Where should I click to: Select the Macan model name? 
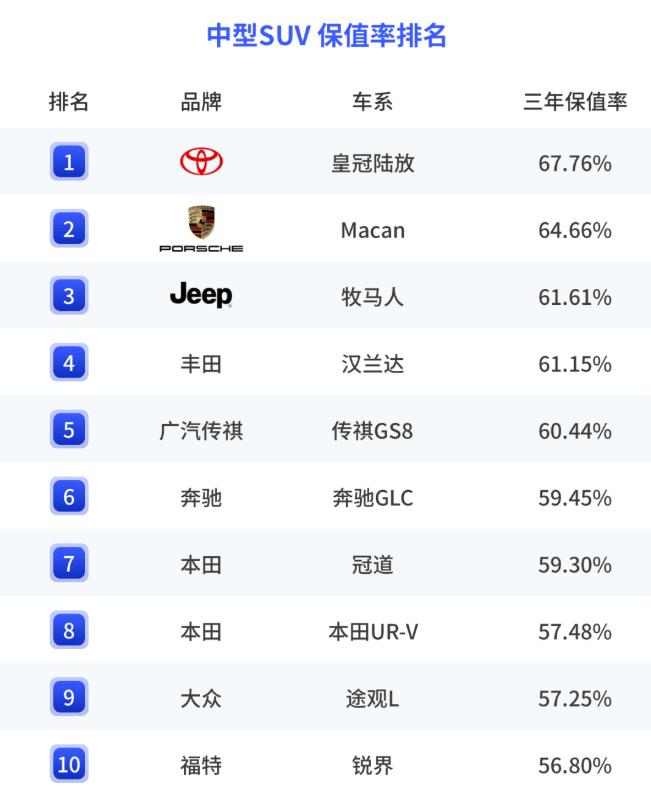(x=372, y=230)
